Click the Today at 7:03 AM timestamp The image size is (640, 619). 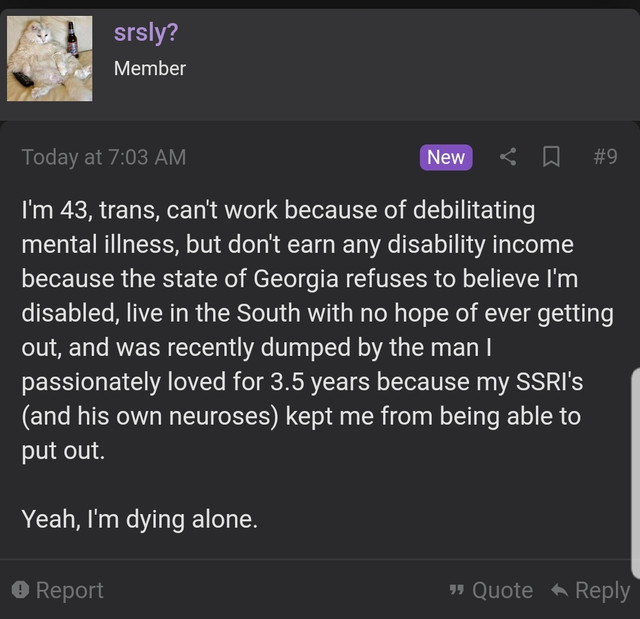[103, 157]
